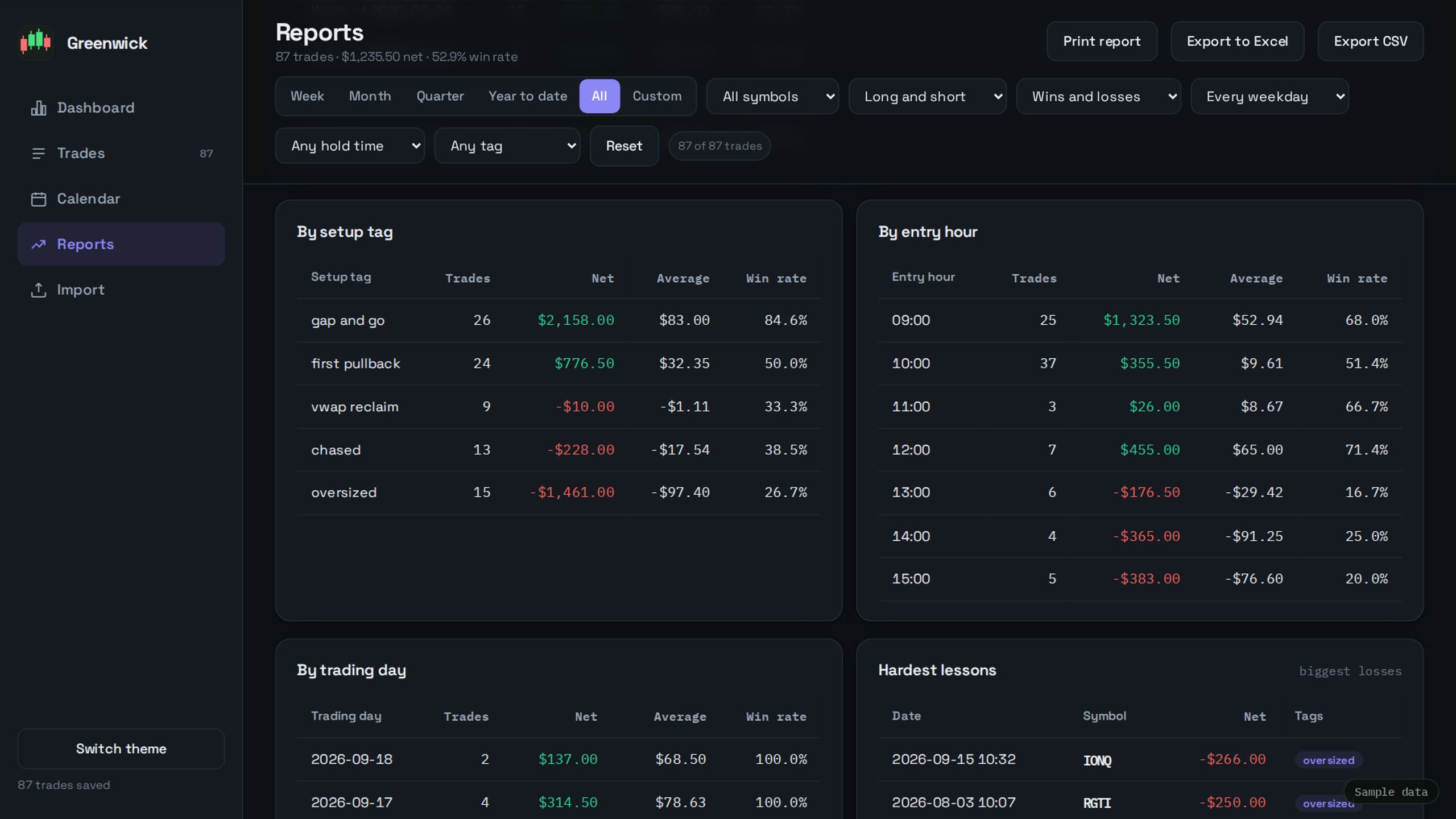Click the gap and go row label
The height and width of the screenshot is (819, 1456).
tap(348, 321)
